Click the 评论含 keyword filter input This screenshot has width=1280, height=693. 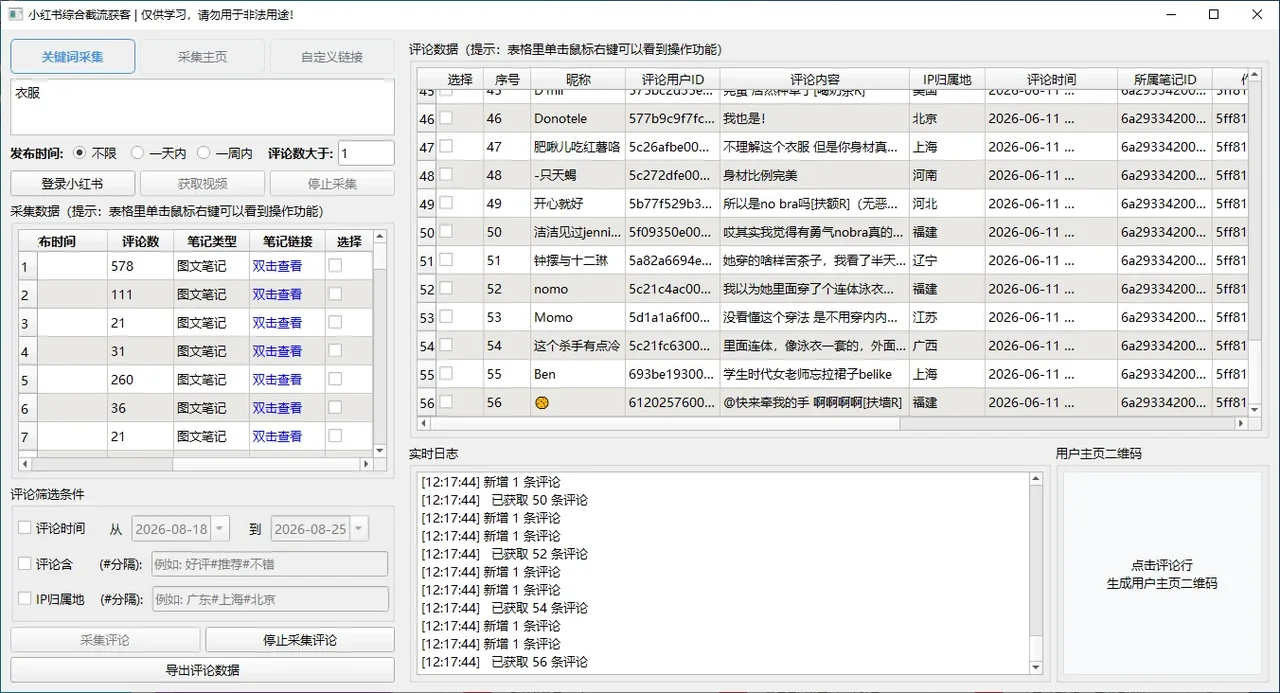click(x=269, y=564)
